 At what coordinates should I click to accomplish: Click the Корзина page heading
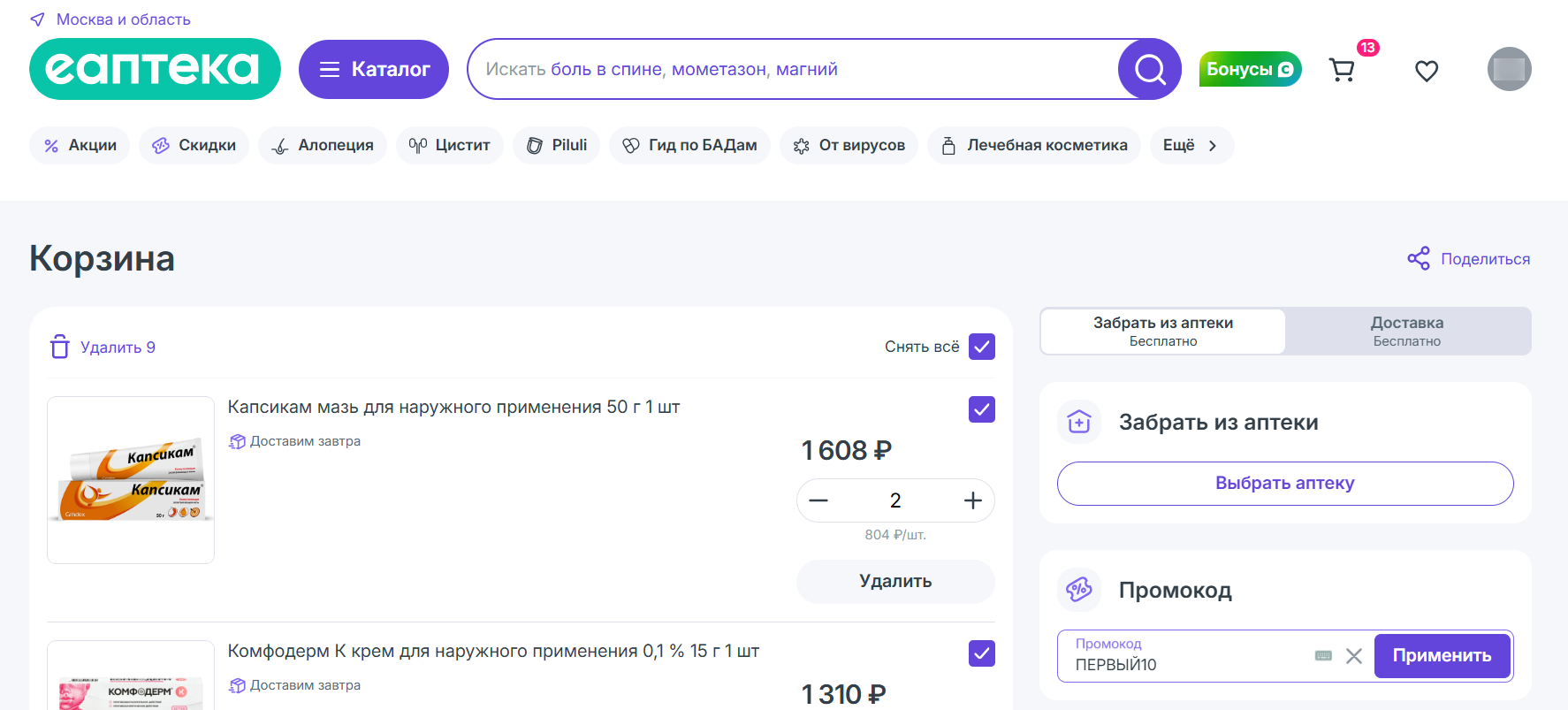click(102, 258)
